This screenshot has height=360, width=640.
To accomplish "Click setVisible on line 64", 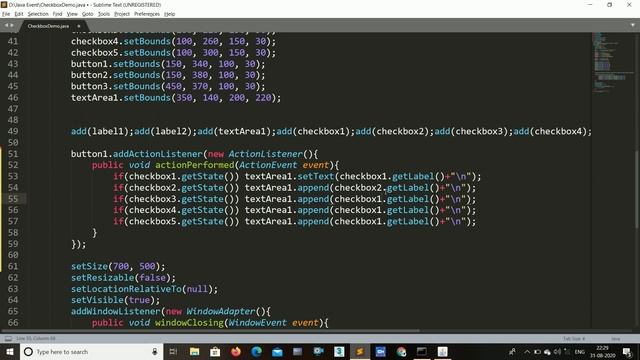I will [x=97, y=300].
